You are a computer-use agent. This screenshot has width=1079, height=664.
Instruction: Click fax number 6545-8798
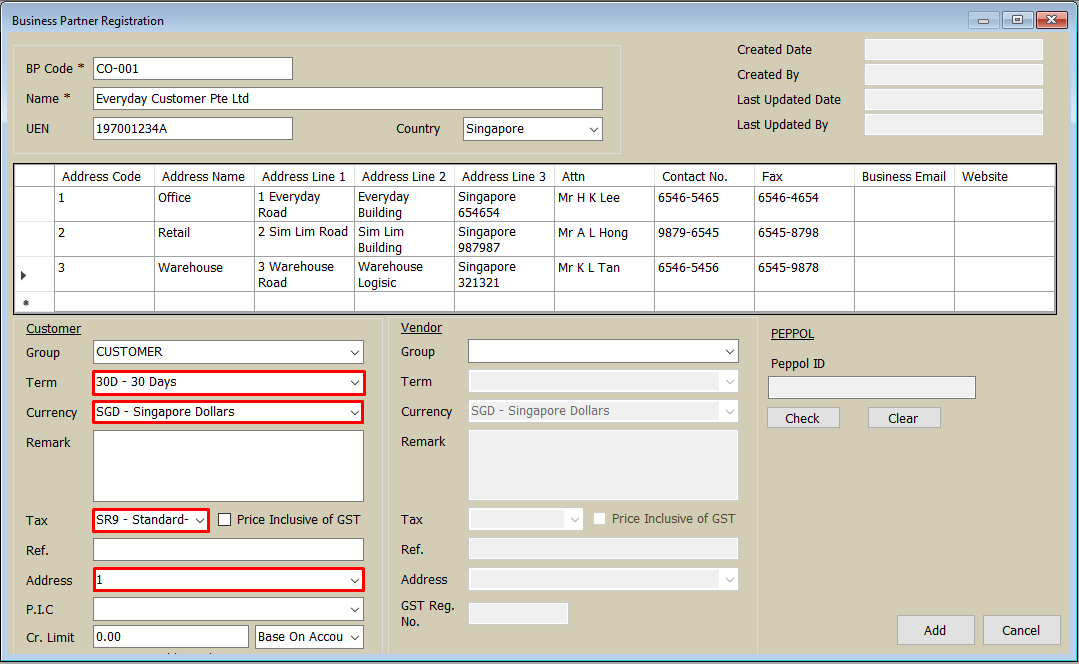click(804, 239)
